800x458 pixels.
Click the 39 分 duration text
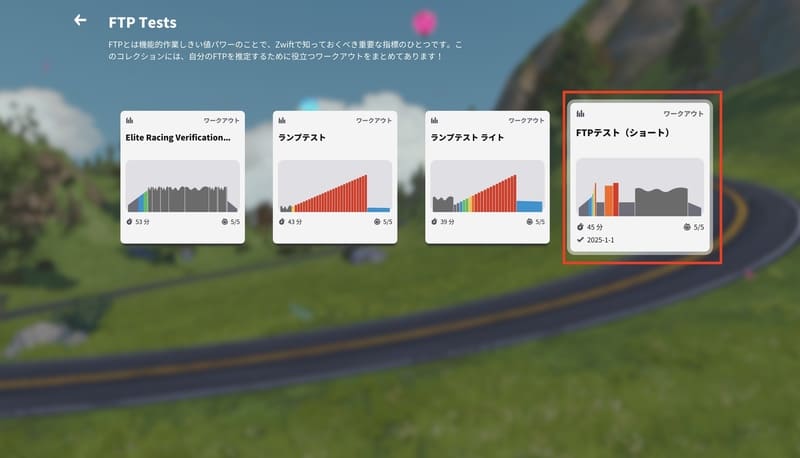tap(447, 222)
